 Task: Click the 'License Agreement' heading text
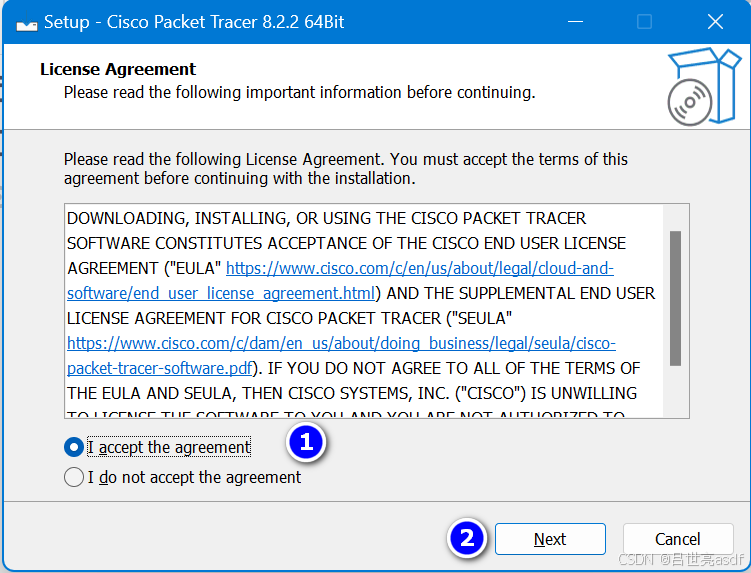[x=118, y=69]
